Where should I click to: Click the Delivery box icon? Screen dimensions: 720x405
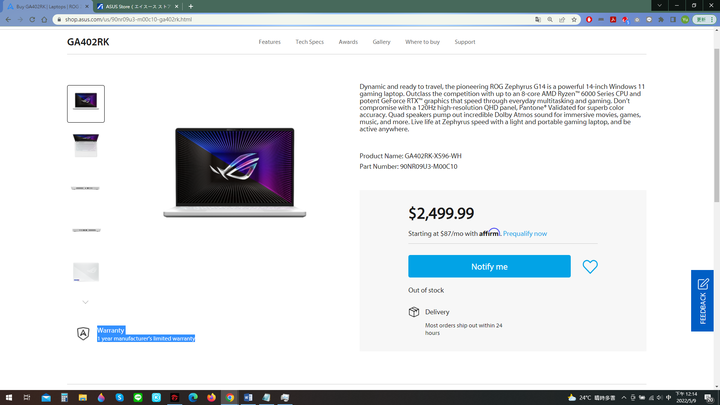click(414, 312)
